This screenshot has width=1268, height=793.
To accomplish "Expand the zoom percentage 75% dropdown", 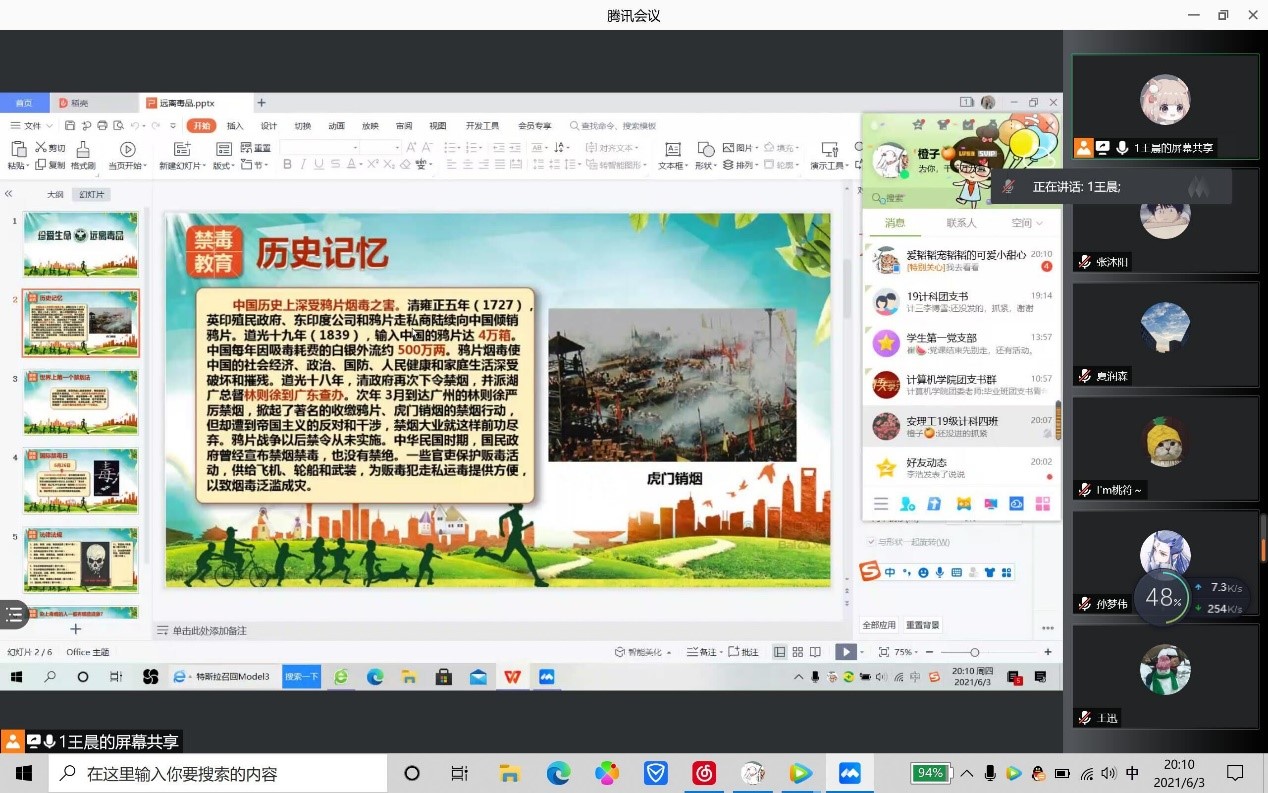I will click(907, 652).
